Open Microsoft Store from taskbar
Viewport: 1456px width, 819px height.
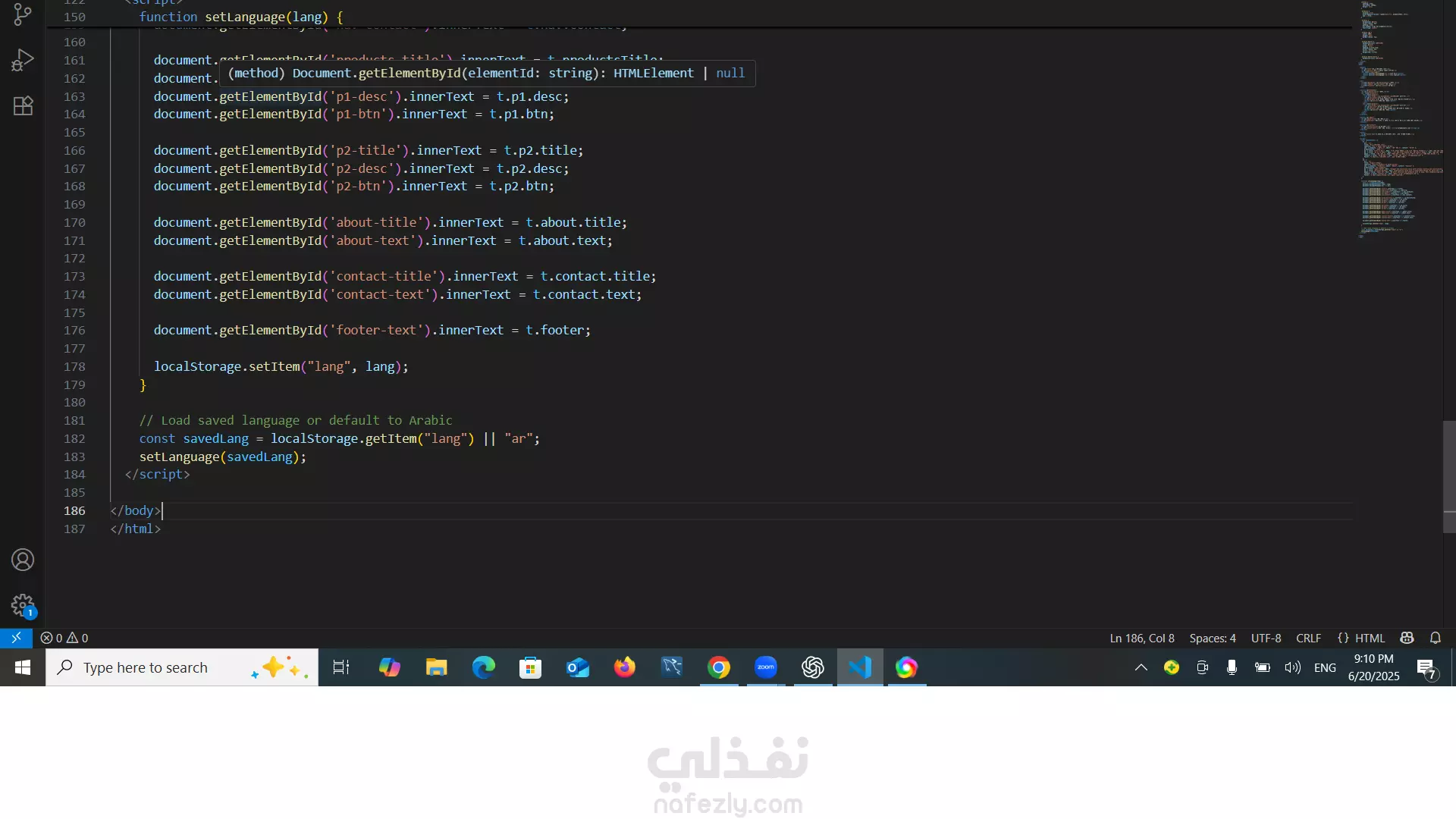click(x=530, y=667)
